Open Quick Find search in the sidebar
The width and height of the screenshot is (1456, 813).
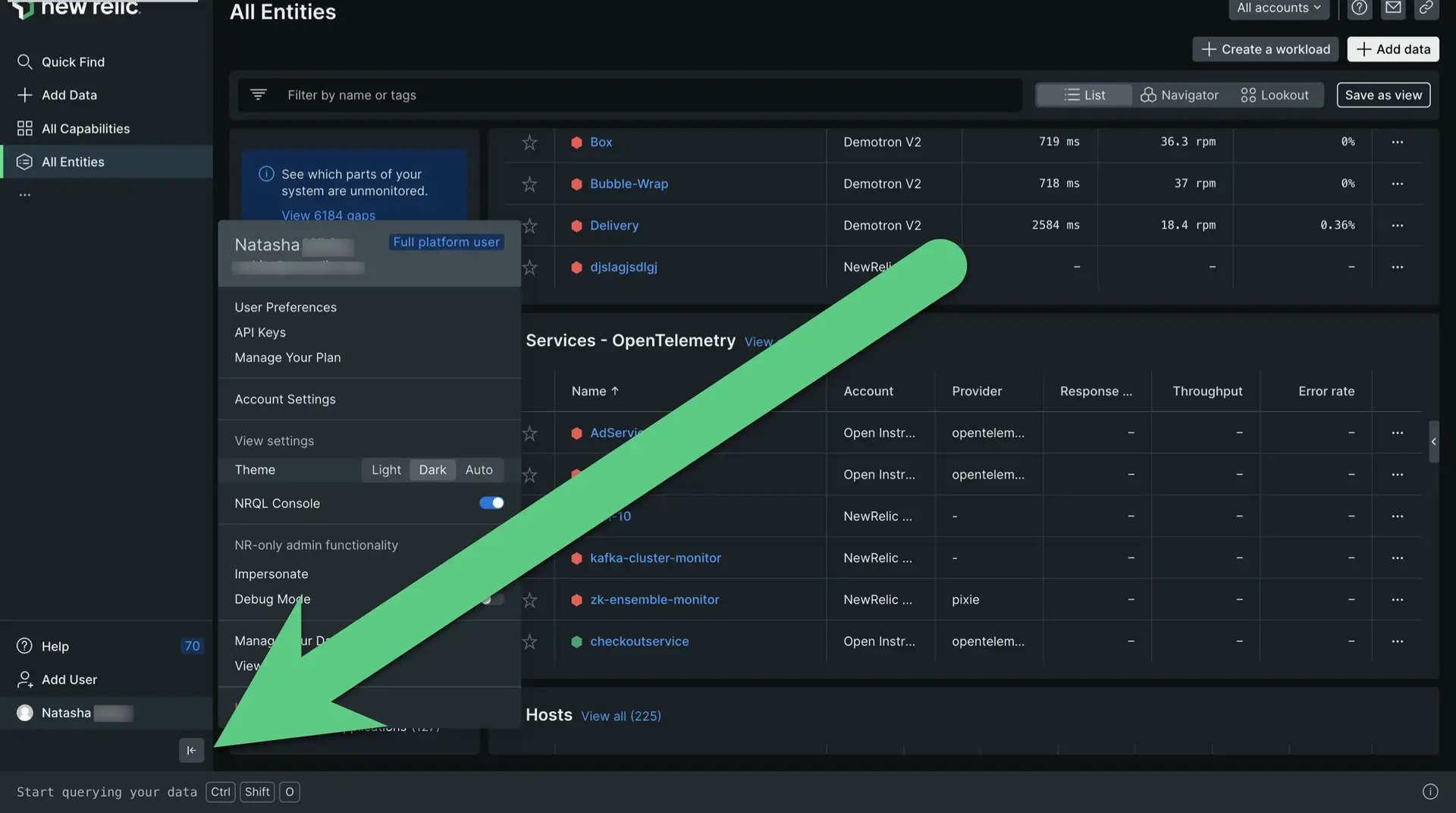(25, 61)
